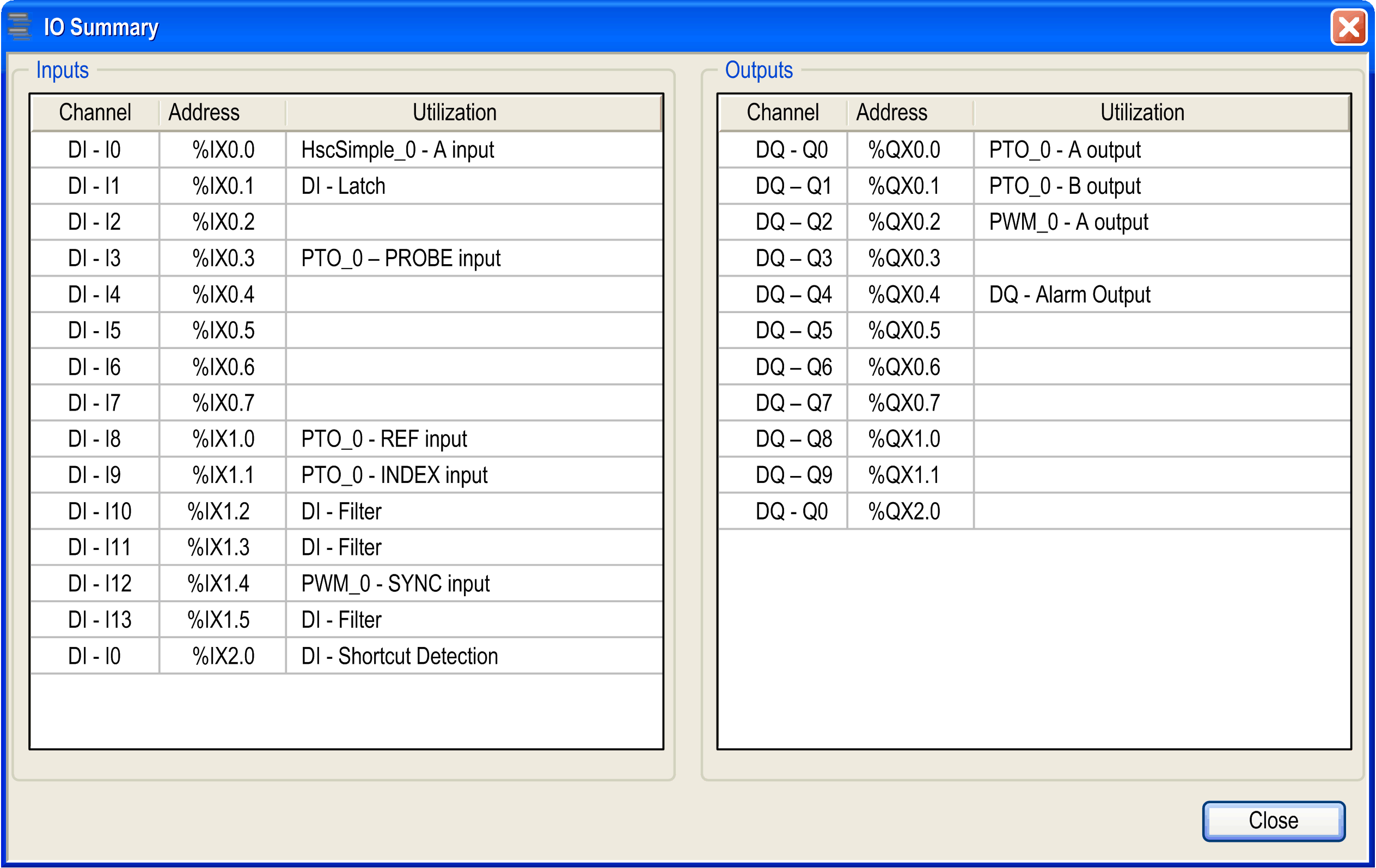Click the Outputs Utilization column header
1376x868 pixels.
[x=1142, y=113]
